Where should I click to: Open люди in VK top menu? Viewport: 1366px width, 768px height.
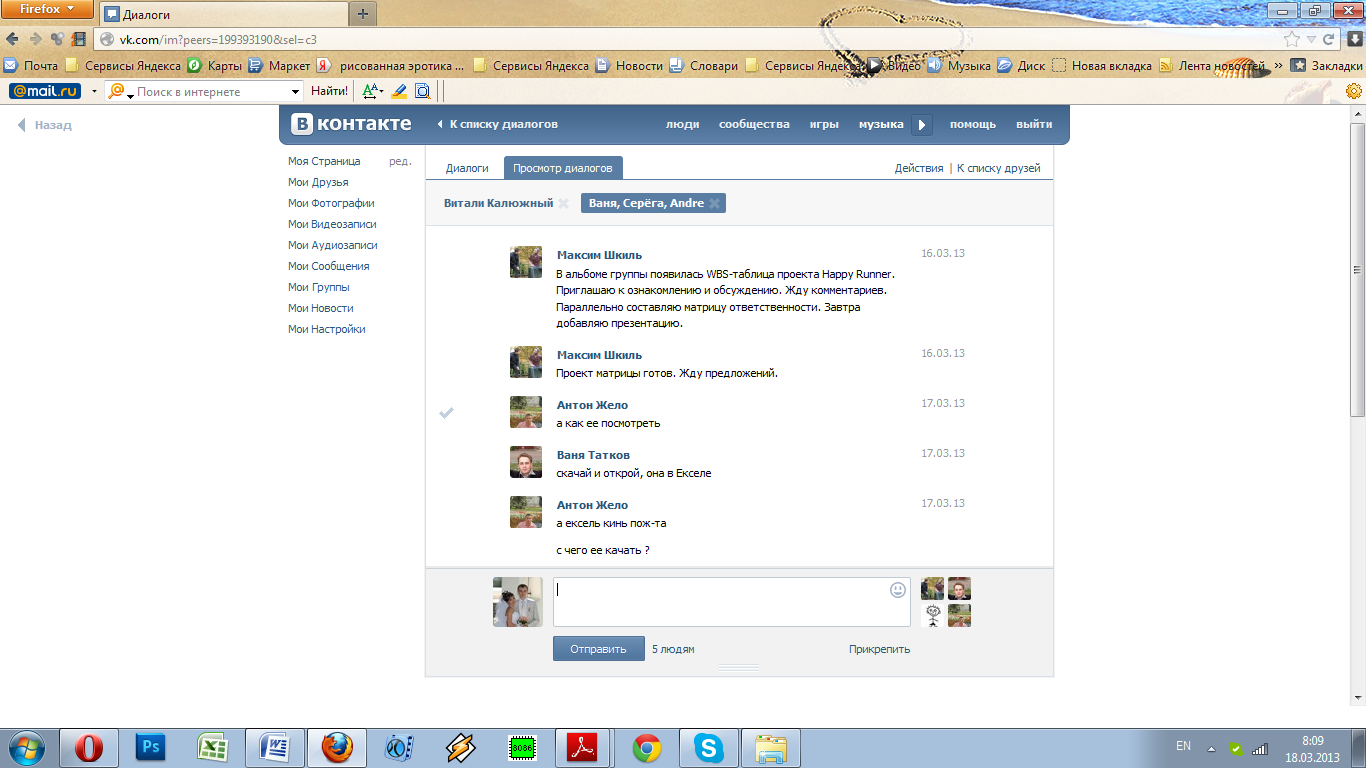[x=682, y=124]
